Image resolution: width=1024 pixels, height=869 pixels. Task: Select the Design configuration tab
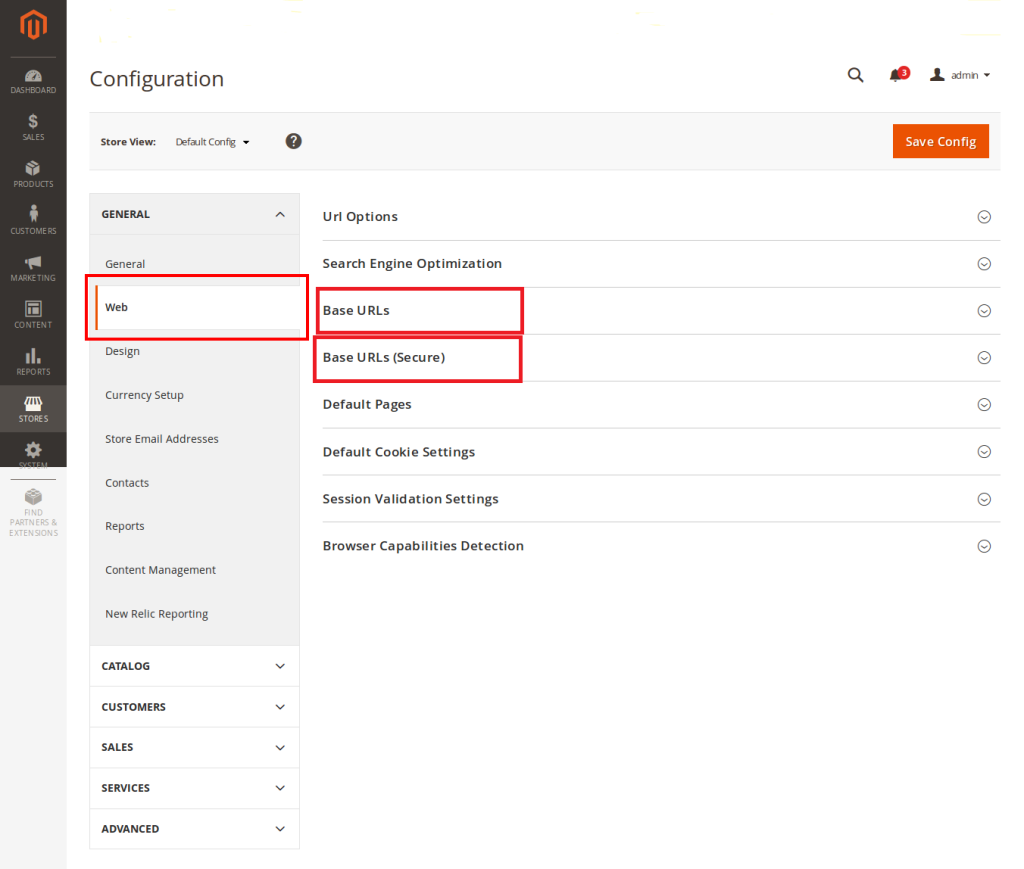click(x=123, y=351)
